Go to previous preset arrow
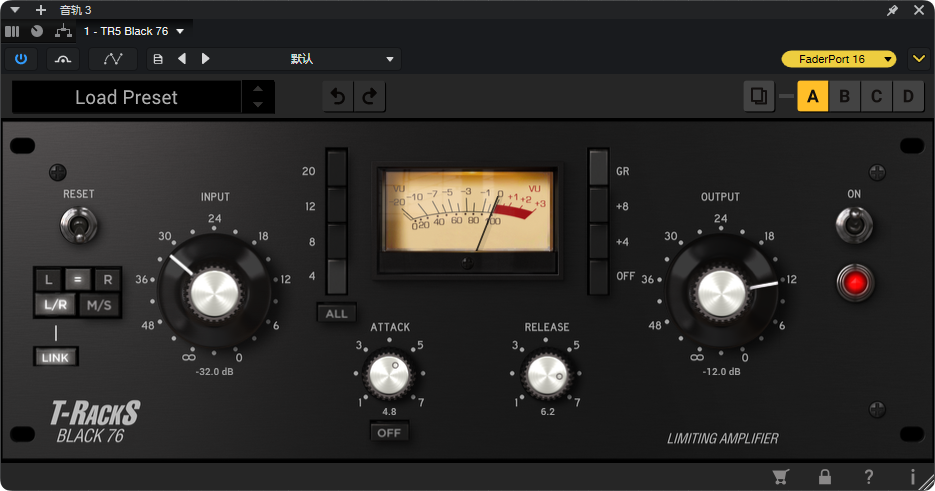The height and width of the screenshot is (491, 935). (182, 58)
